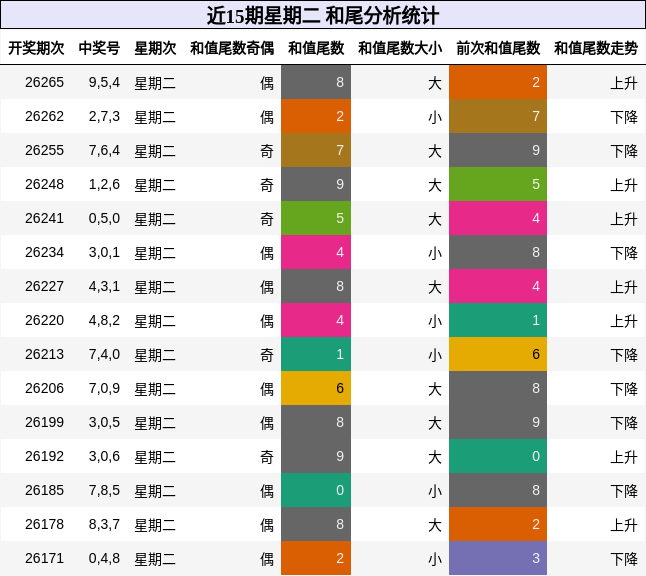
Task: Click winning numbers 3,0,6
Action: click(104, 457)
